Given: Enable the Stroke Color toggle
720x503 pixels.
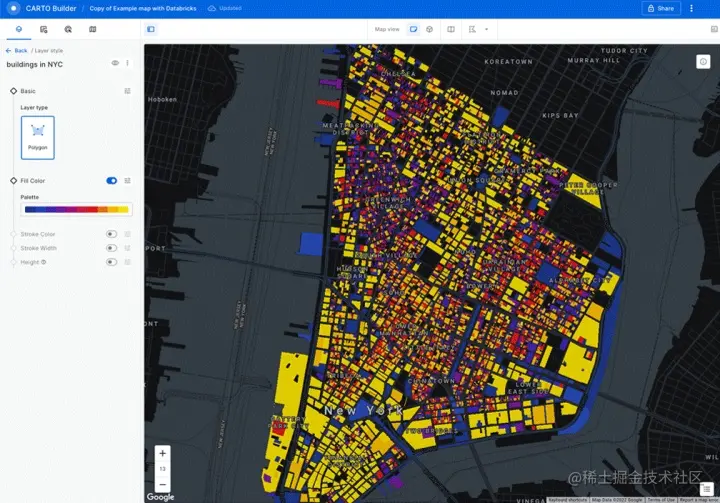Looking at the screenshot, I should click(112, 234).
